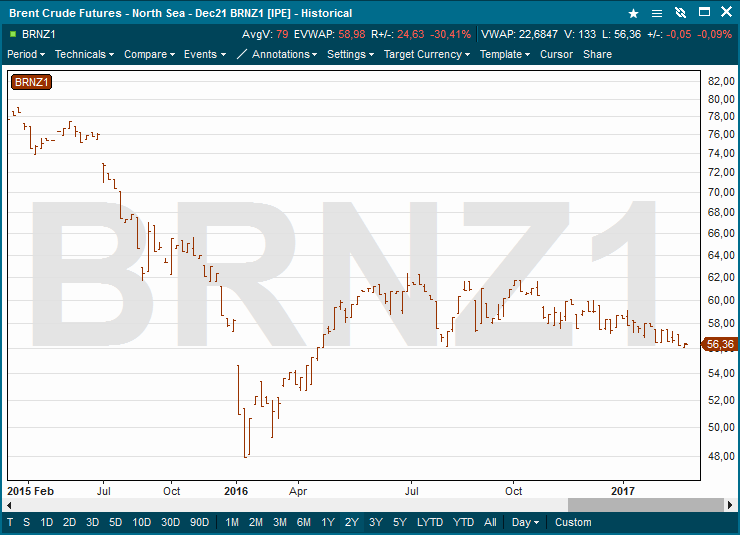Mark chart as favorite with star icon
740x535 pixels.
click(633, 13)
